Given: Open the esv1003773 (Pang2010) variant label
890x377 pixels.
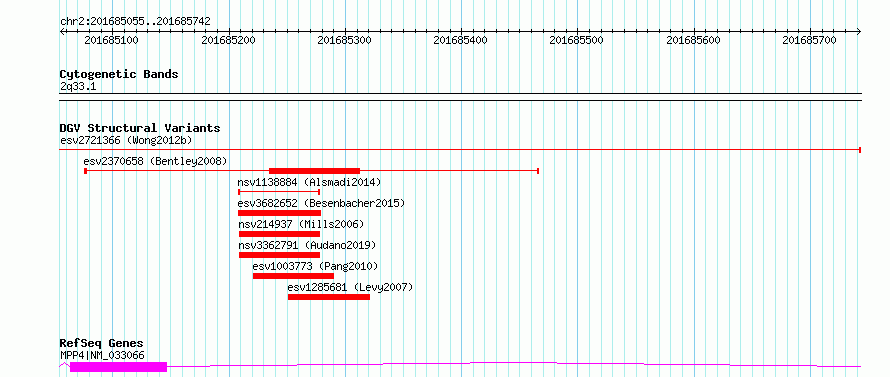Looking at the screenshot, I should click(x=315, y=266).
